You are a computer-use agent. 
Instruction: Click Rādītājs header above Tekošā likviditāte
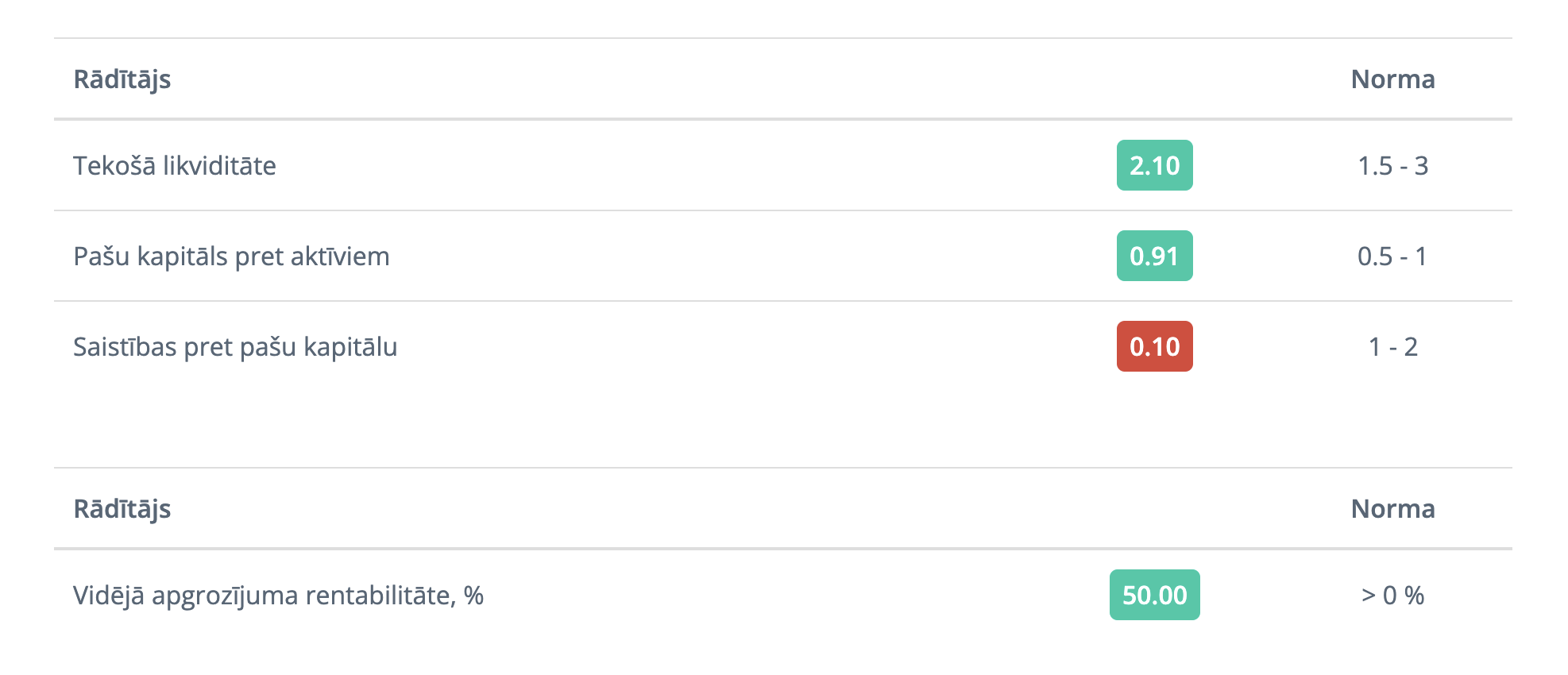point(122,79)
